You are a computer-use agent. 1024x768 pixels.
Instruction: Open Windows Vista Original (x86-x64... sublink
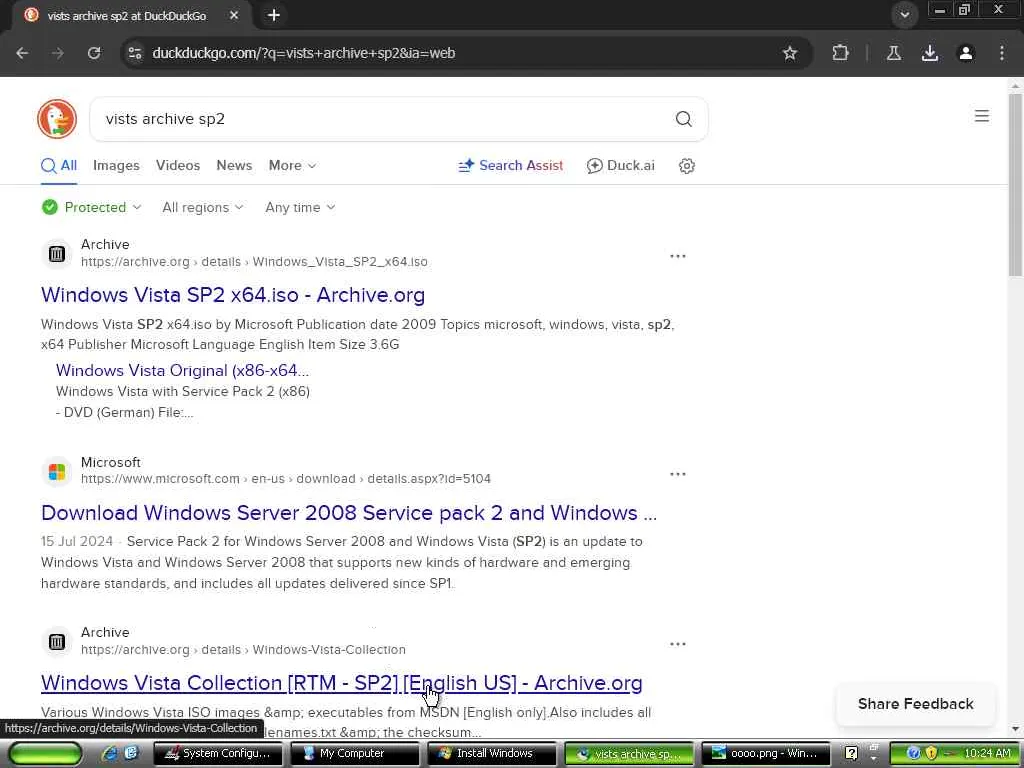coord(182,371)
